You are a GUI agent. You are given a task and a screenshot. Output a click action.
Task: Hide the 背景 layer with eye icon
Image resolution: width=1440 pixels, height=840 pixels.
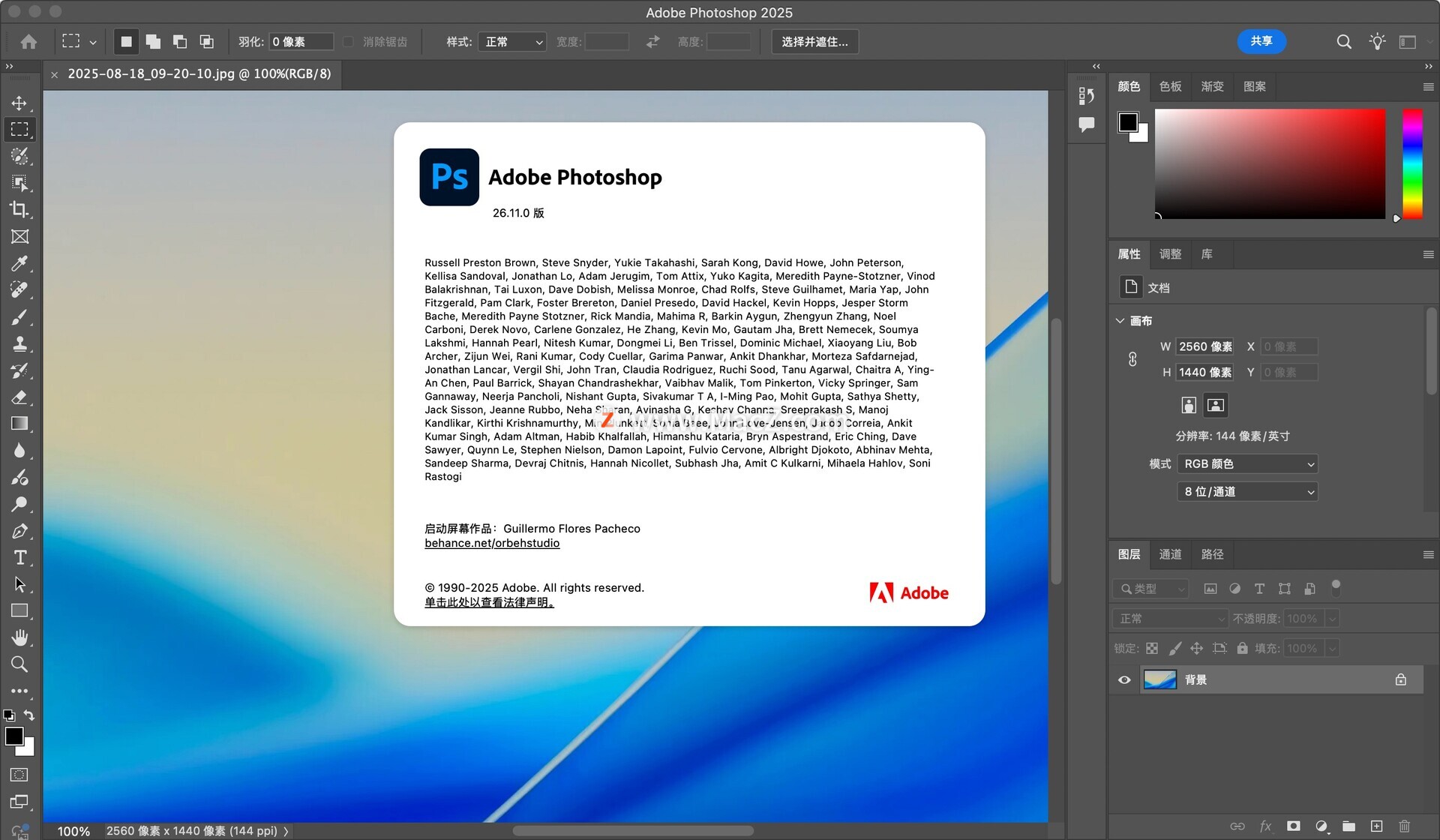(1124, 679)
